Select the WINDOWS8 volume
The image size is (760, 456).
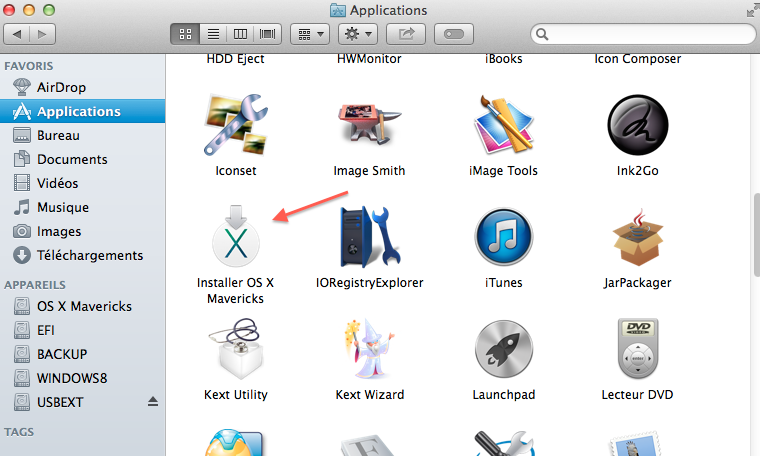(x=82, y=378)
